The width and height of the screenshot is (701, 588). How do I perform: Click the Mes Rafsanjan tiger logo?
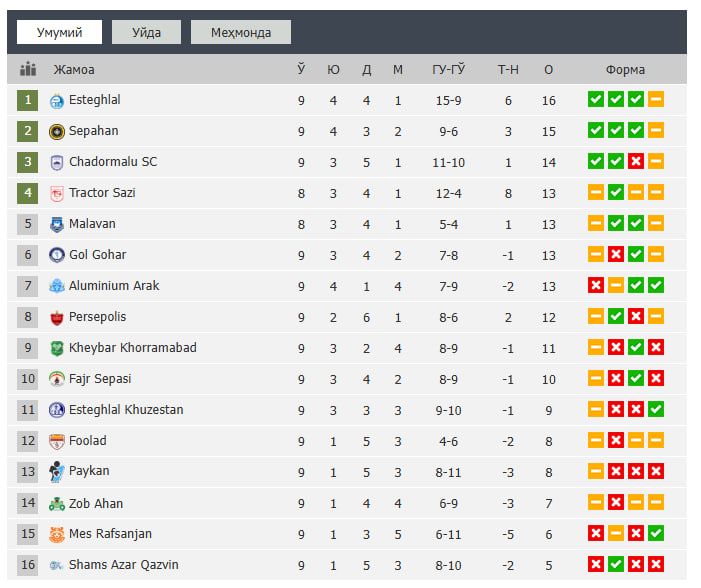(57, 534)
